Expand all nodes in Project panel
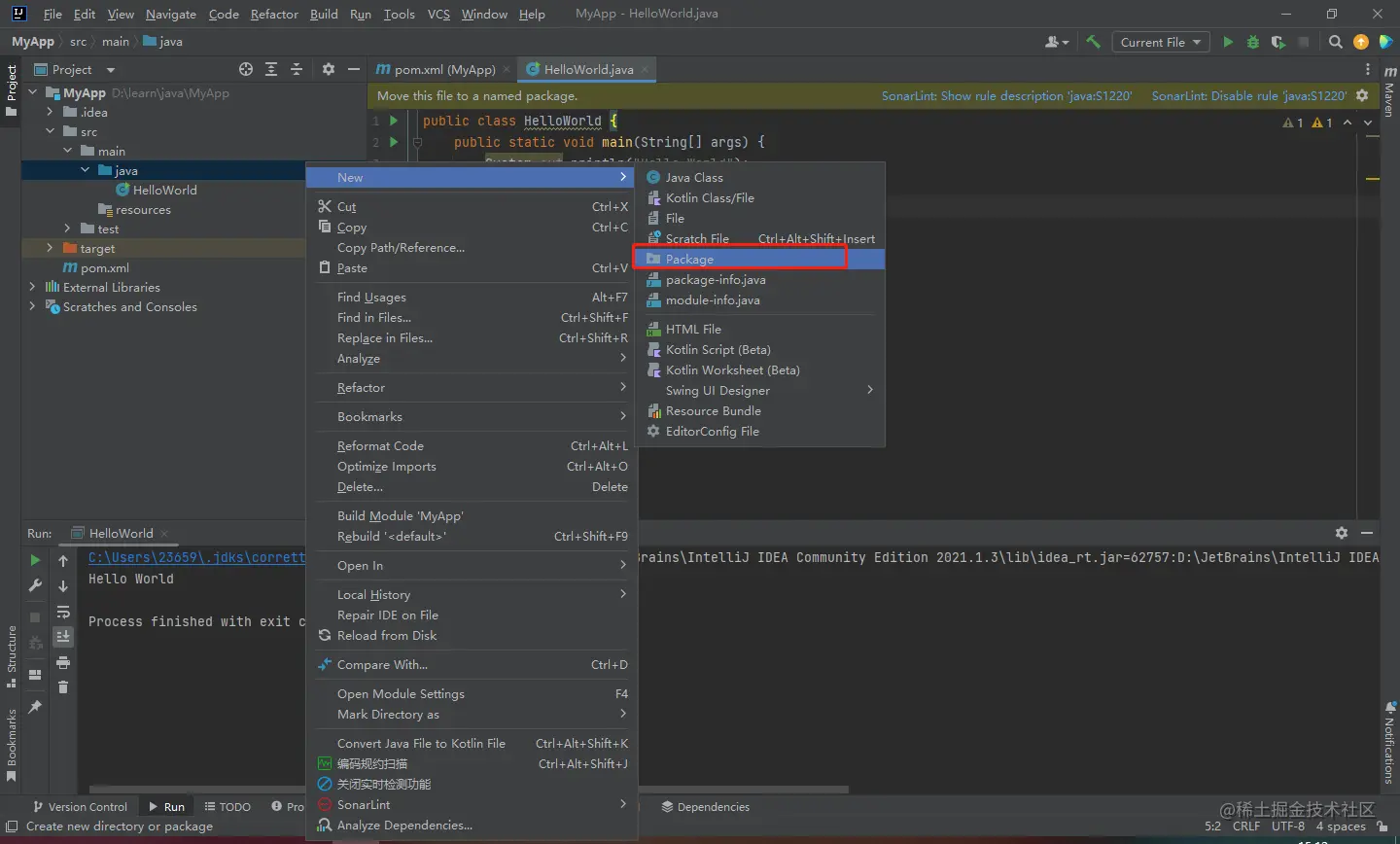Screen dimensions: 1400x844 (271, 69)
